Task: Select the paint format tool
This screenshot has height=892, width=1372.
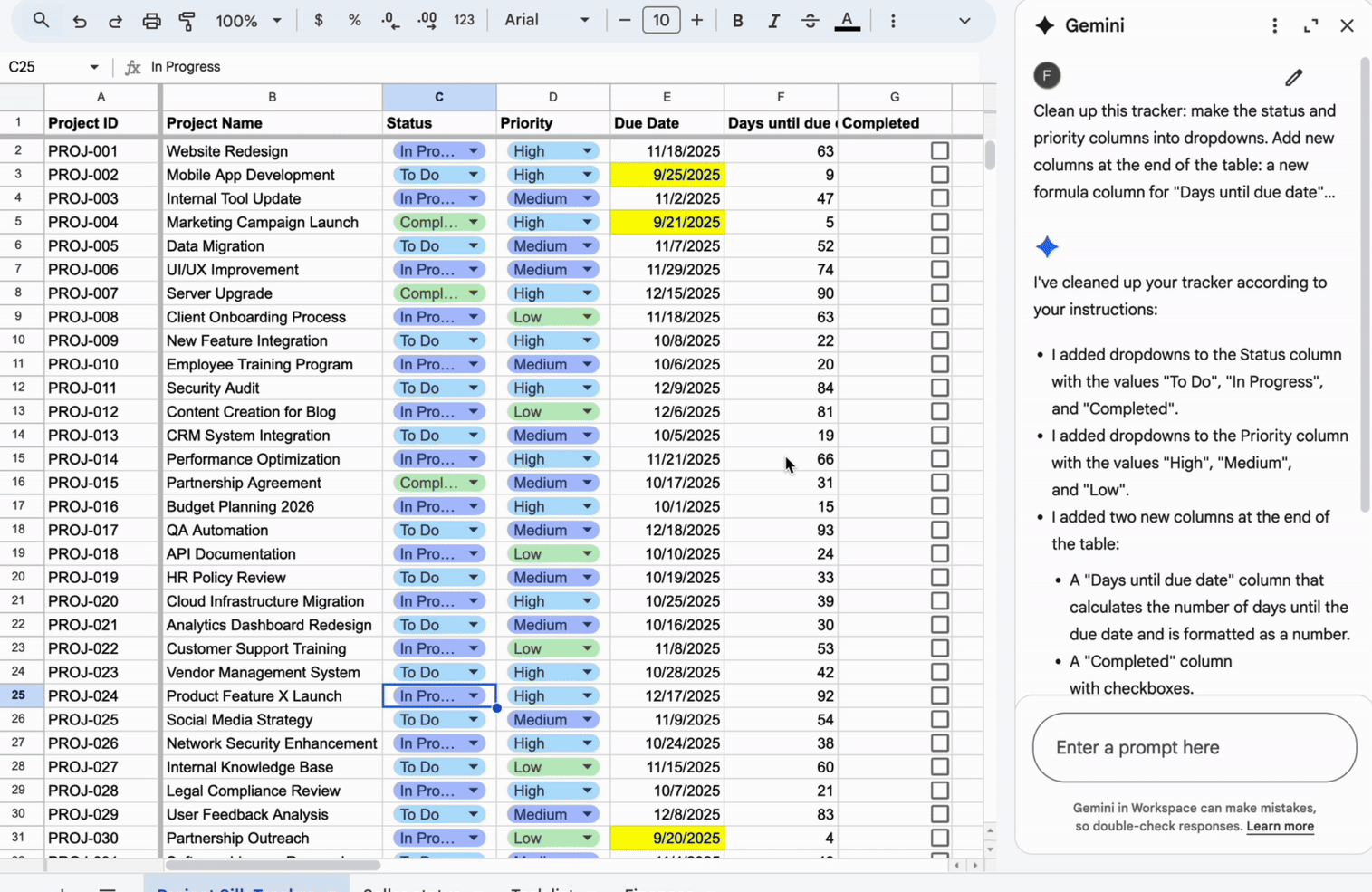Action: click(x=187, y=21)
